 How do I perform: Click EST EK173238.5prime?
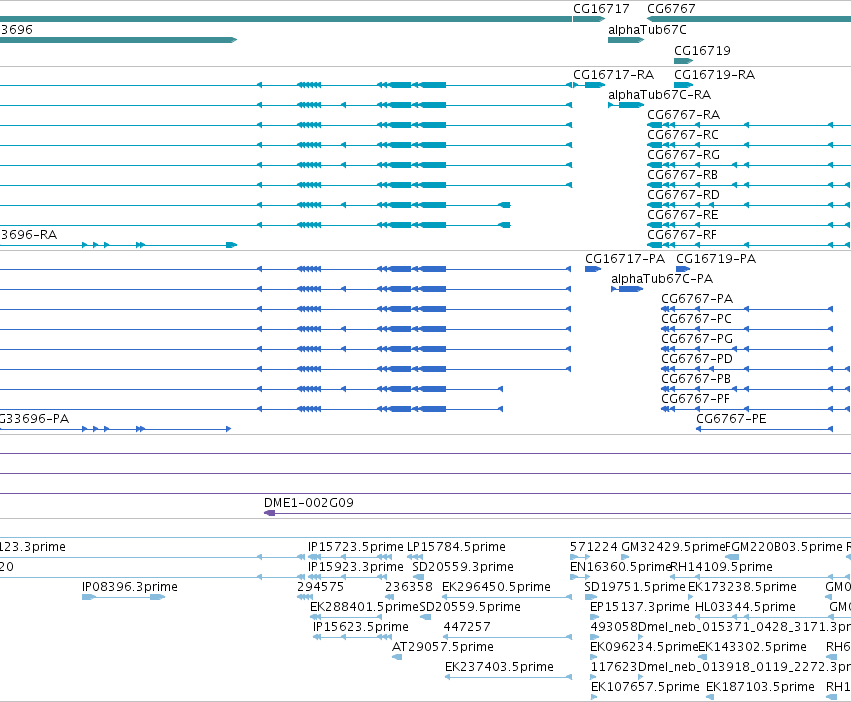742,587
